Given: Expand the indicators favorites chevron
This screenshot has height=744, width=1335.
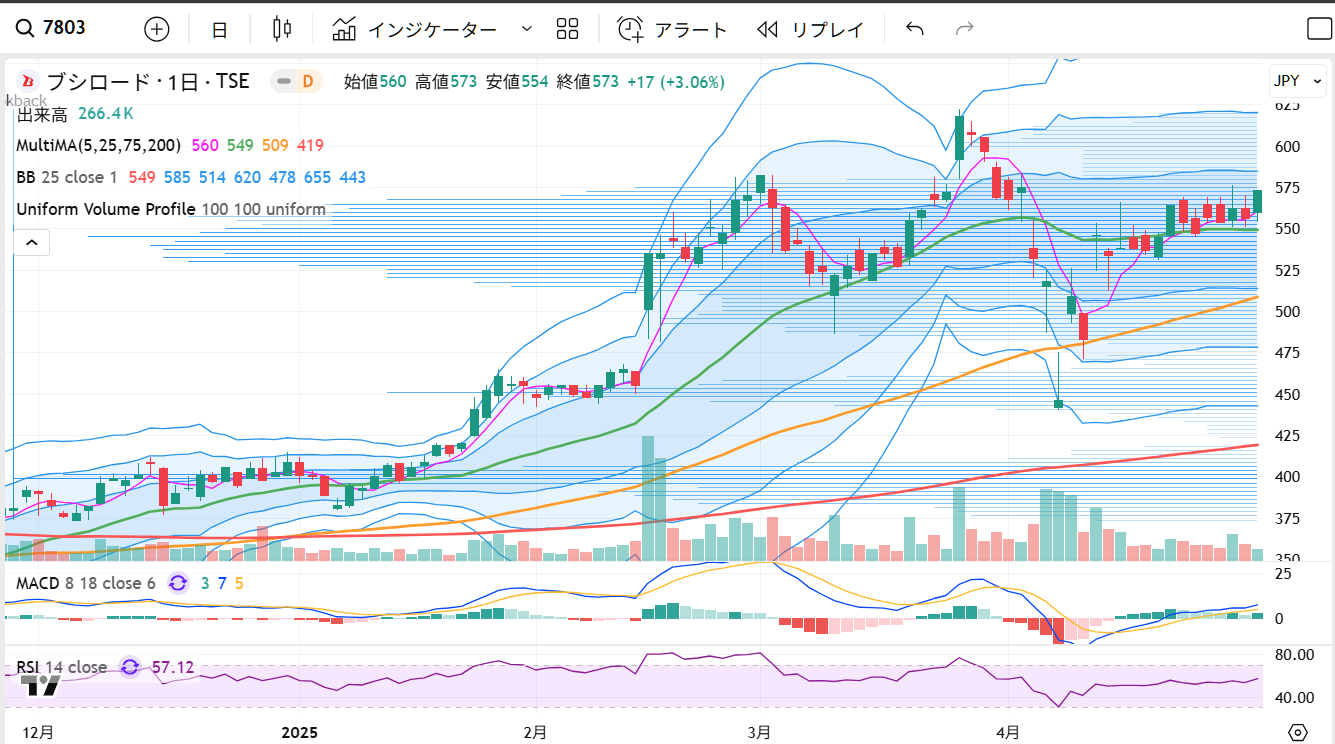Looking at the screenshot, I should (527, 29).
